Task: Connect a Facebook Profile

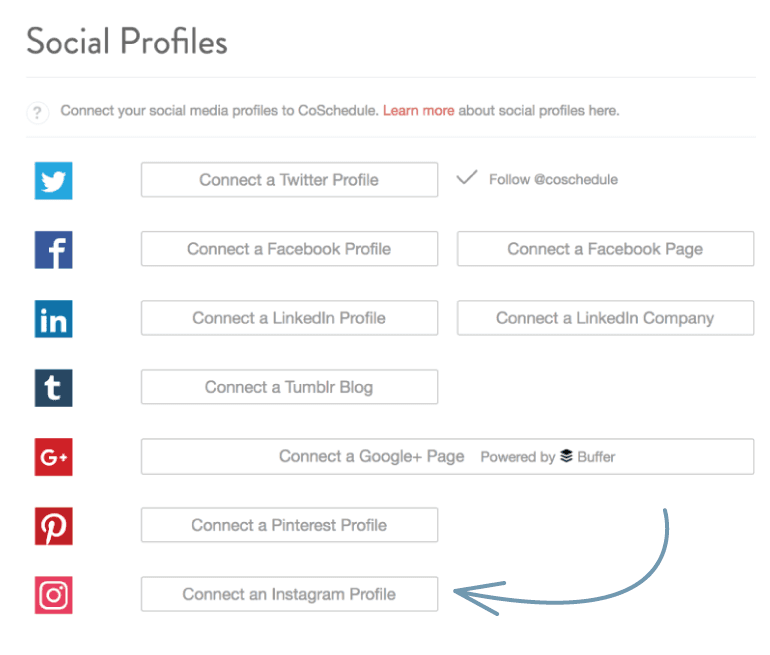Action: pyautogui.click(x=289, y=249)
